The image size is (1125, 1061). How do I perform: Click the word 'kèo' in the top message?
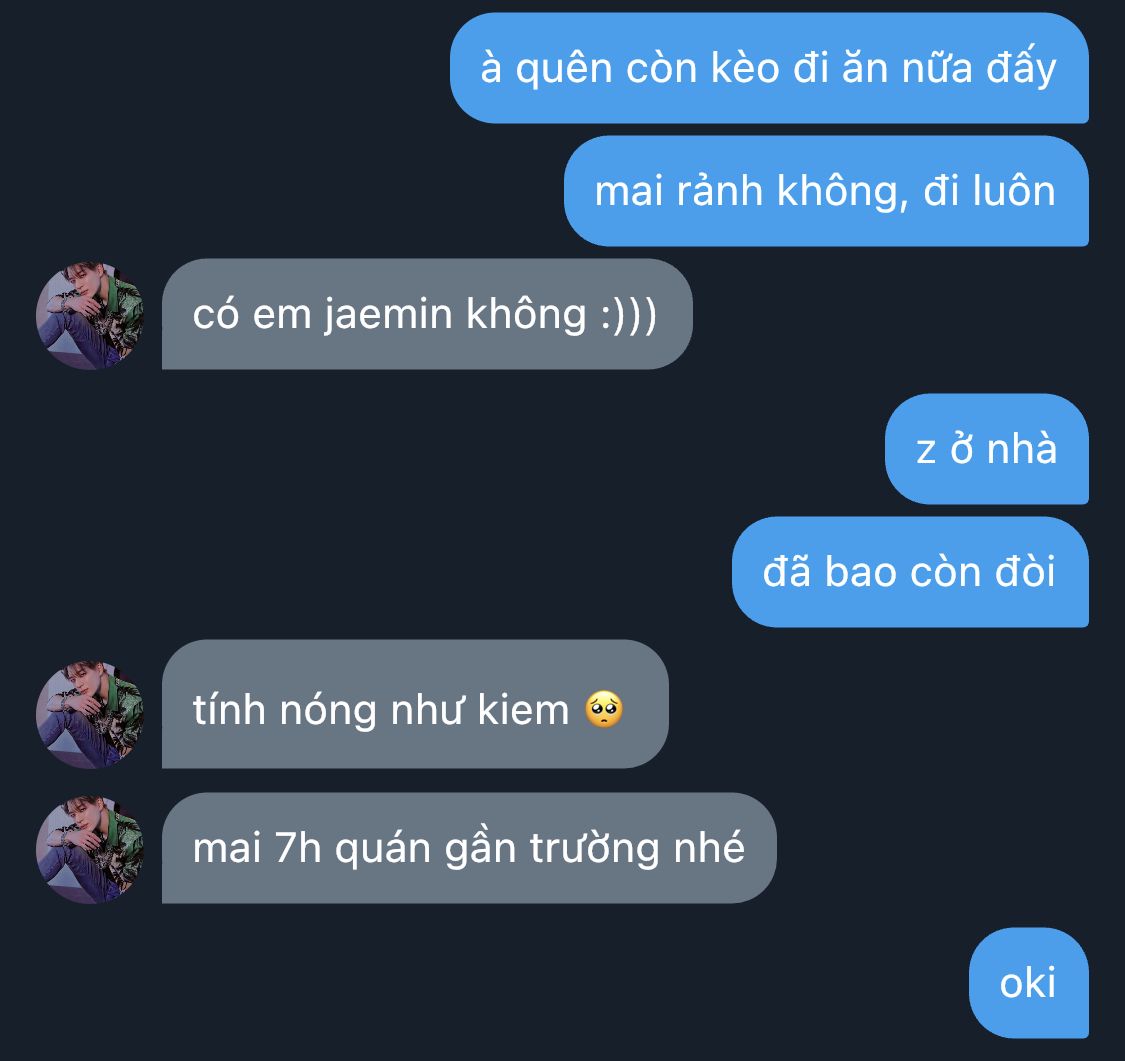click(x=745, y=67)
